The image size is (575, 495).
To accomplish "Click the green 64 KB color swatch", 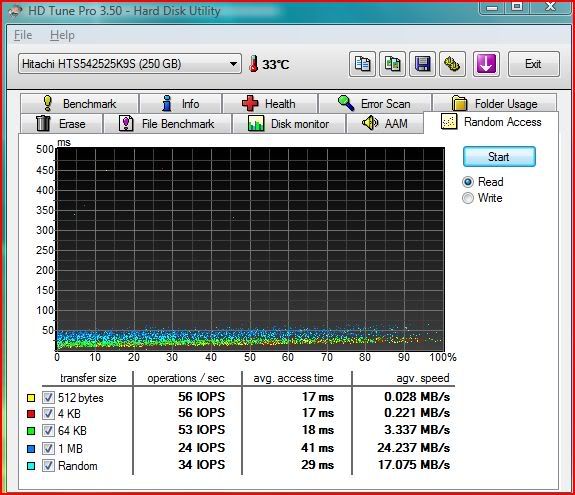I will tap(31, 431).
